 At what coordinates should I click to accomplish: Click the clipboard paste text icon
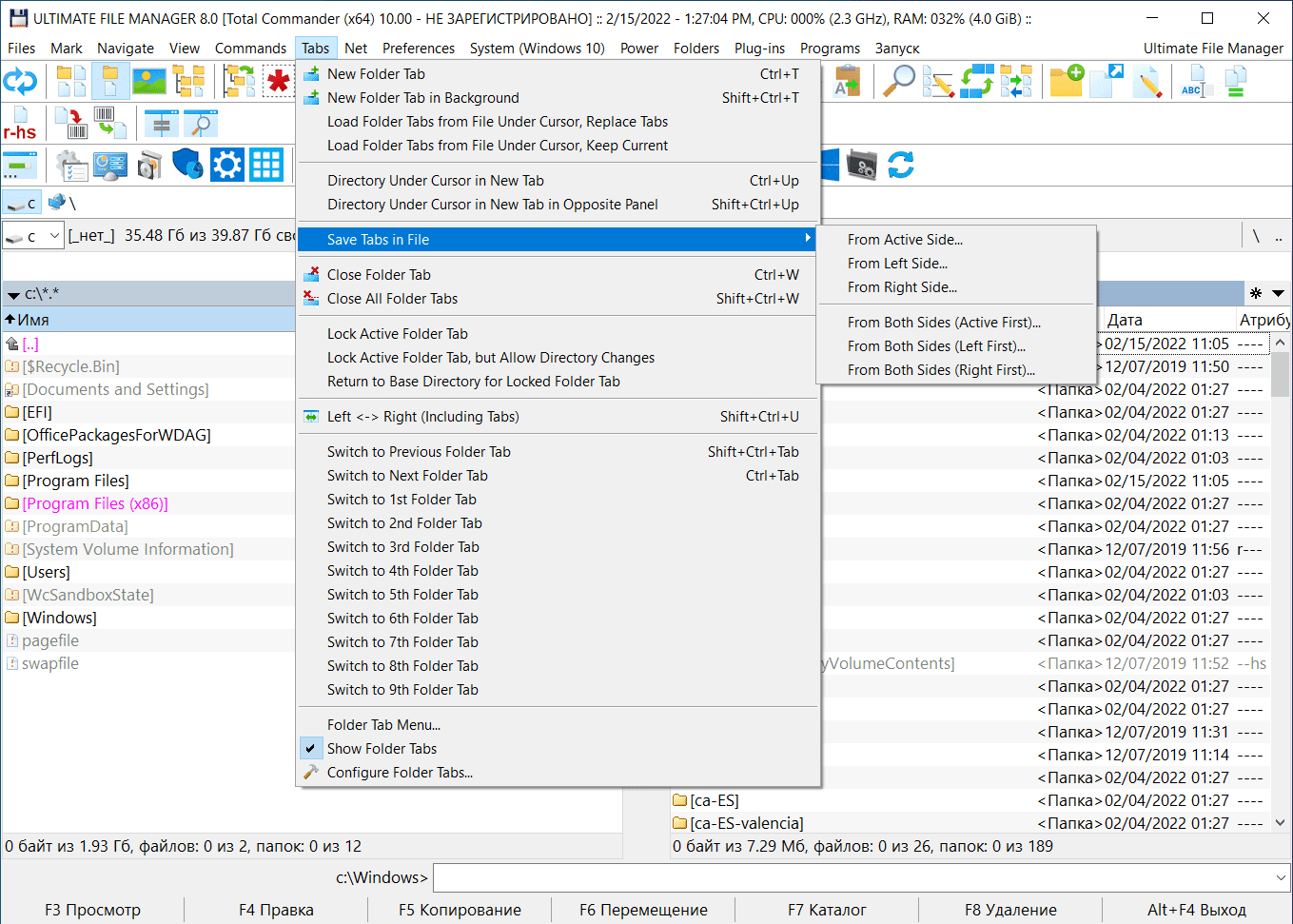point(846,82)
